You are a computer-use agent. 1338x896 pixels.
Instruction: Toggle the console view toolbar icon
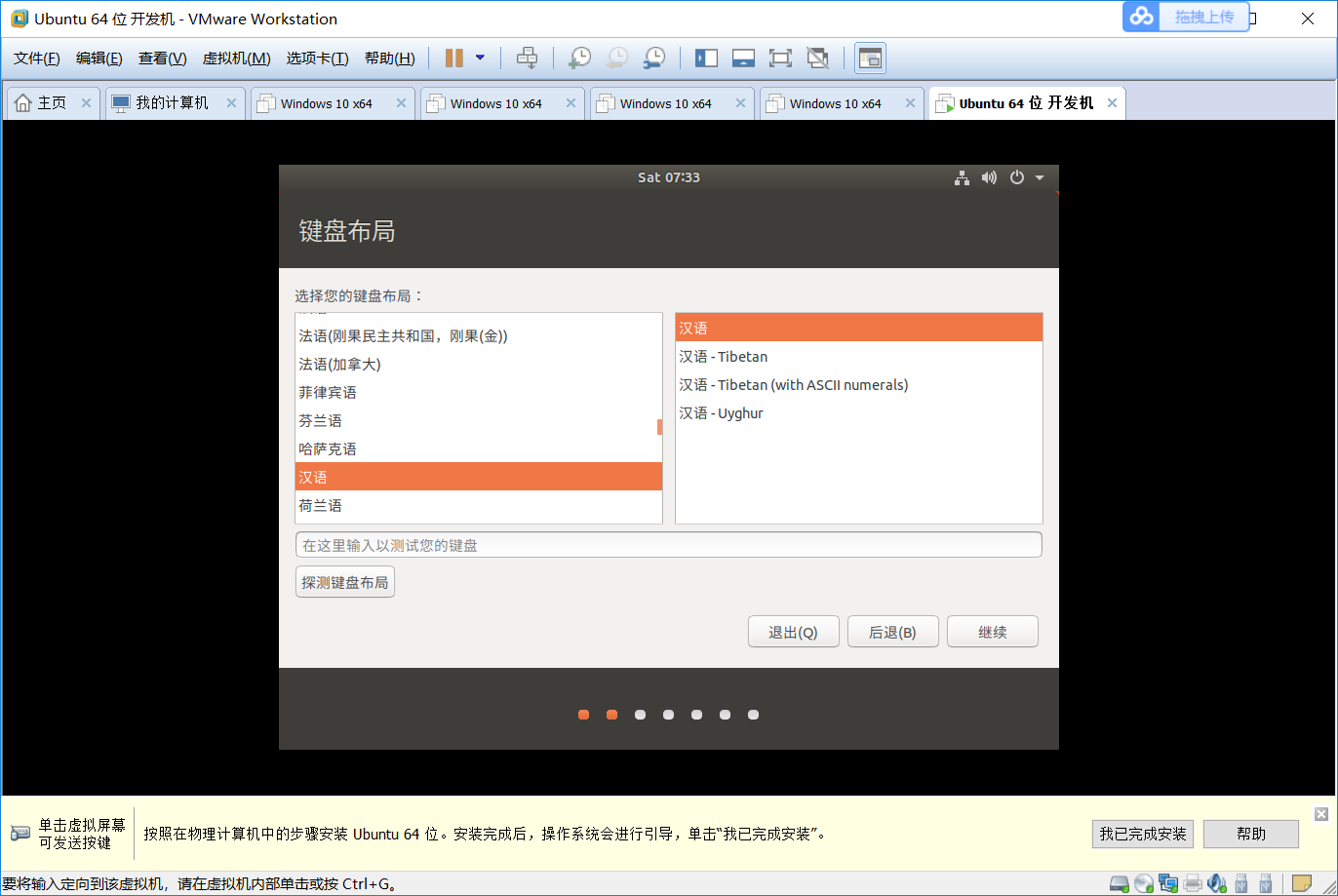click(x=870, y=58)
